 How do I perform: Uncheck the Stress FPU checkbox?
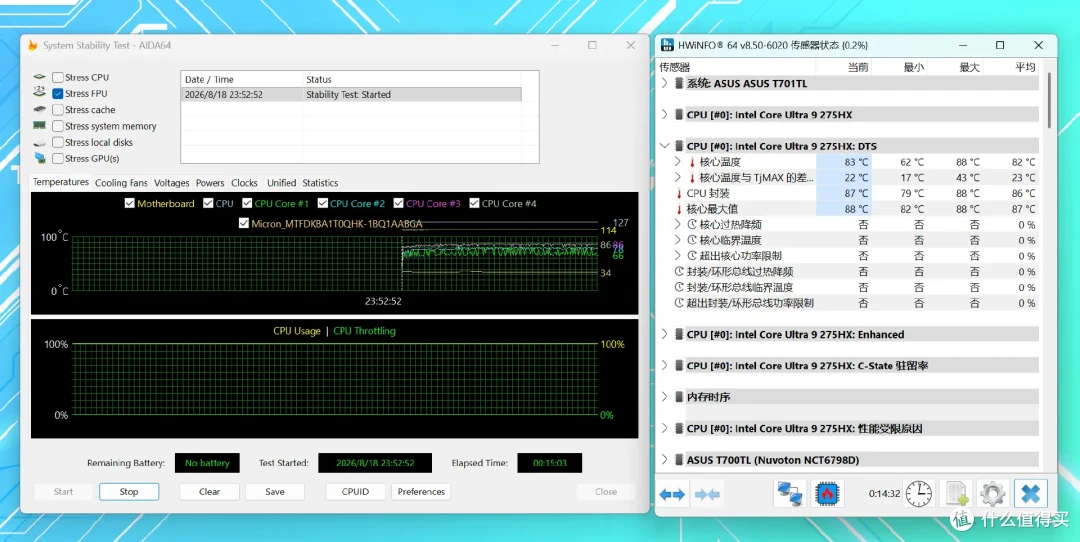tap(58, 93)
